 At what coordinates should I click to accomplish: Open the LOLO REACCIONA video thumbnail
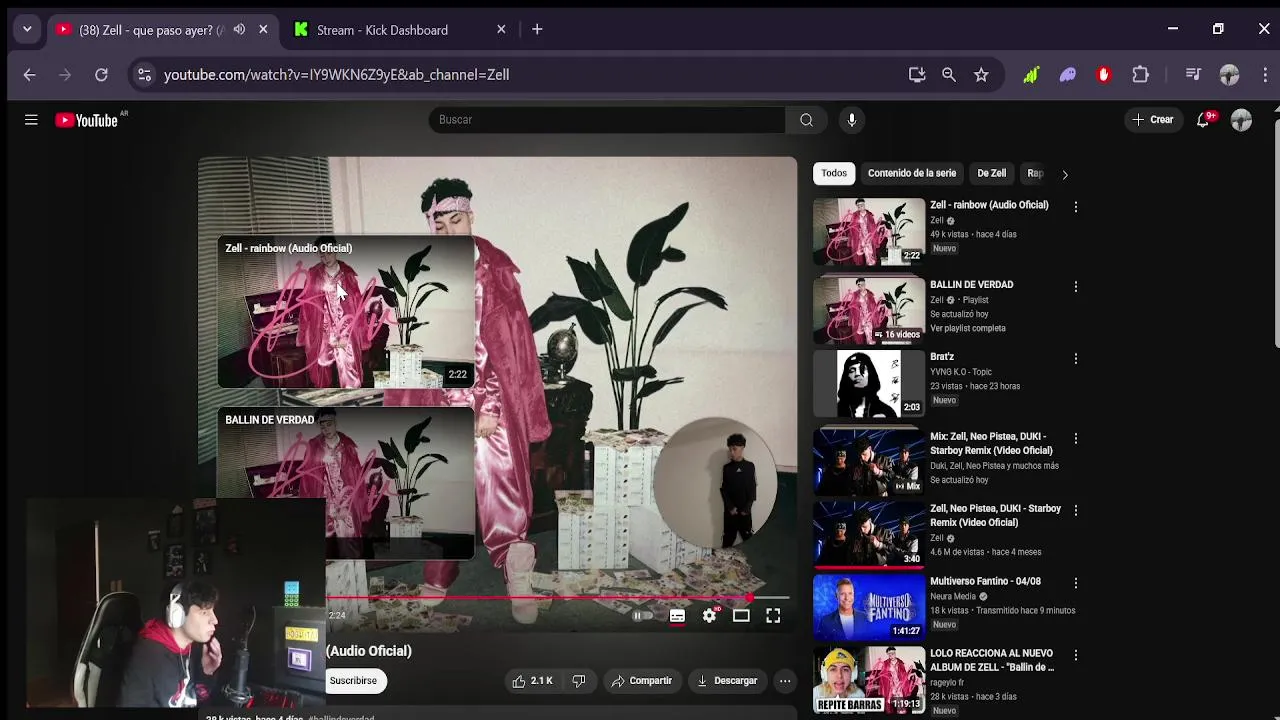[869, 679]
